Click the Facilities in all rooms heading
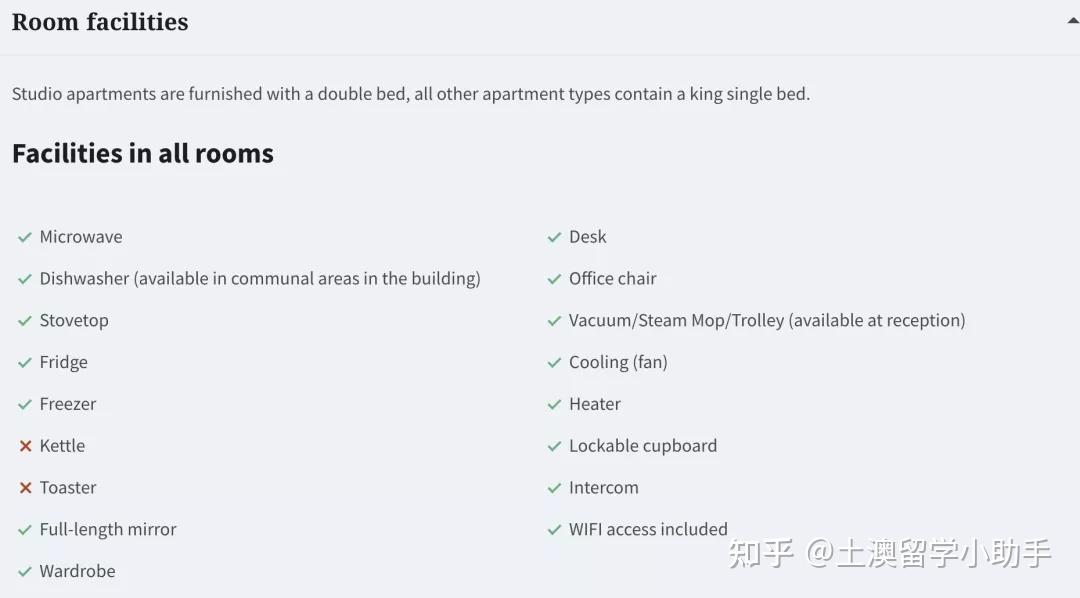The image size is (1080, 598). (x=143, y=154)
